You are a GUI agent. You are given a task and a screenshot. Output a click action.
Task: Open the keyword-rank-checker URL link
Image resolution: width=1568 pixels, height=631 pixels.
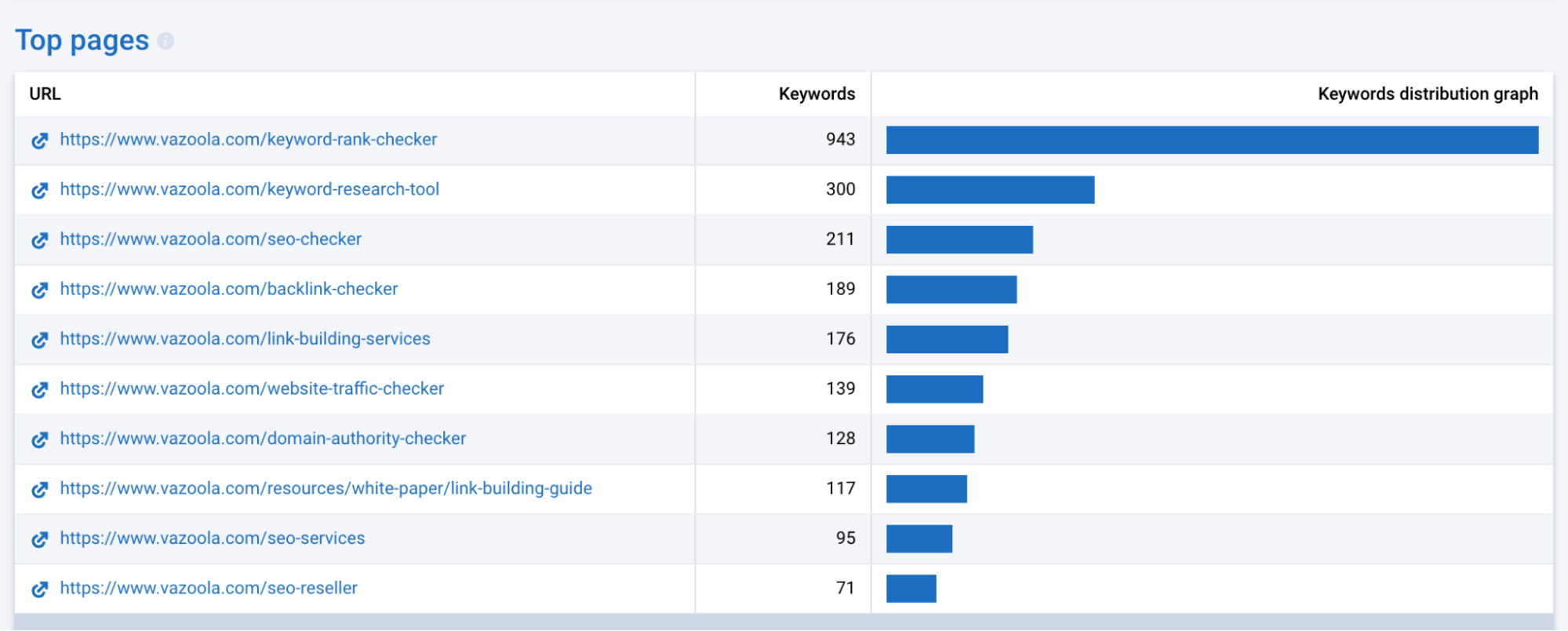(249, 140)
